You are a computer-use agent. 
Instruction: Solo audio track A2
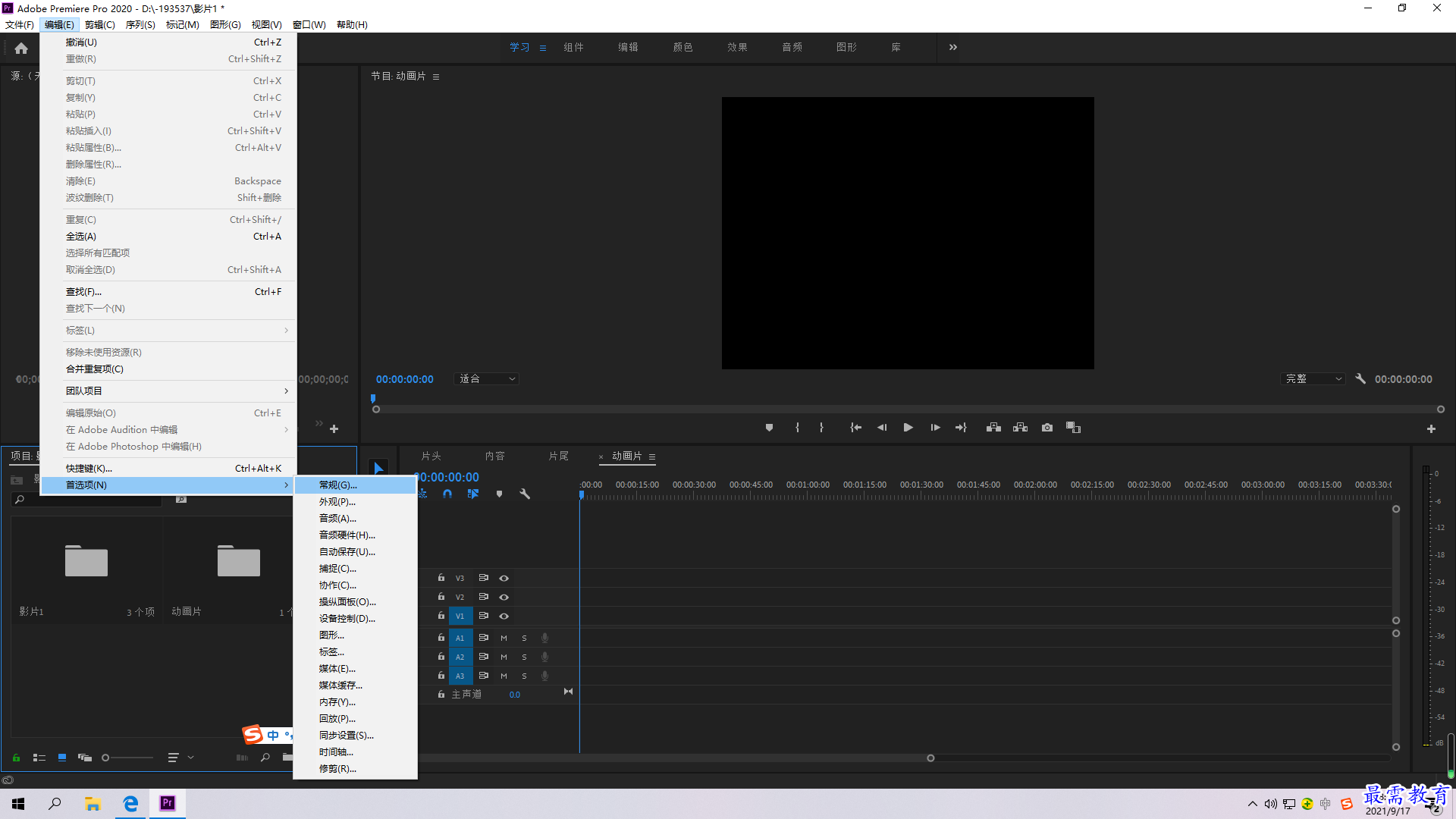point(524,657)
